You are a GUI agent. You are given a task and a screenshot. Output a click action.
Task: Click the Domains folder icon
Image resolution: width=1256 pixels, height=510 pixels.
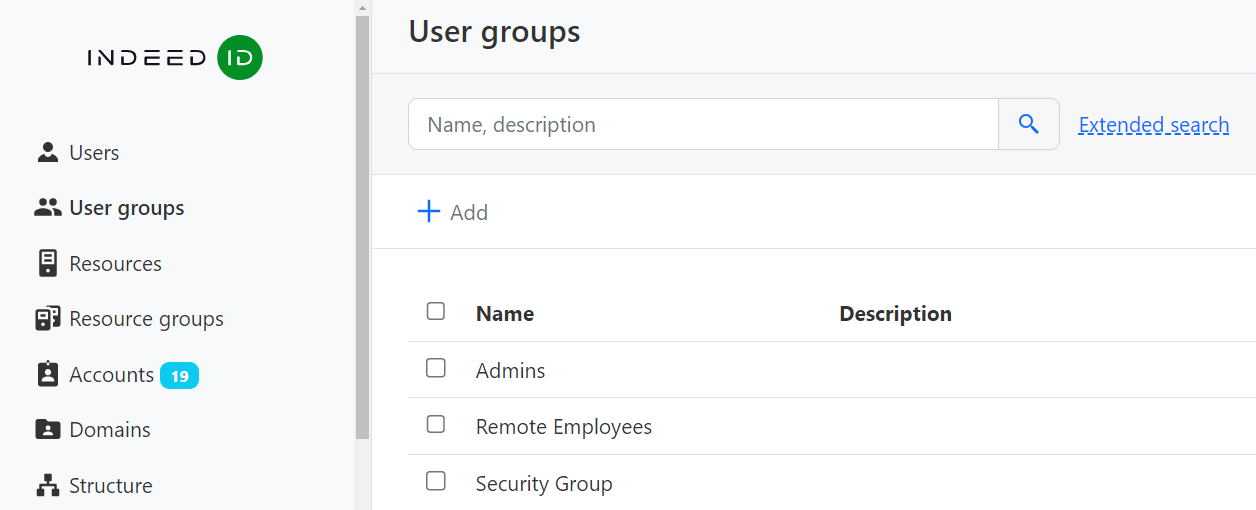(x=47, y=430)
